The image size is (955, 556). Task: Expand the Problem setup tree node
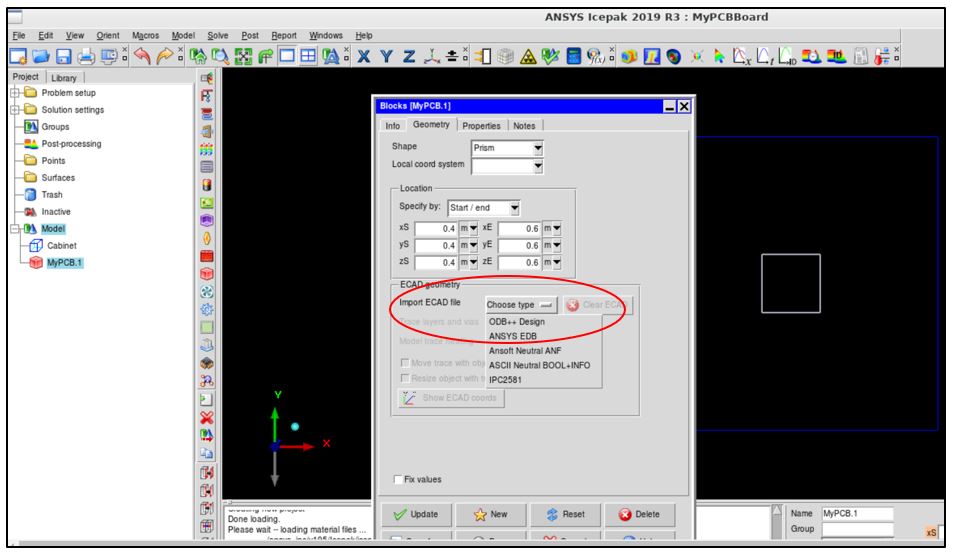pyautogui.click(x=15, y=93)
